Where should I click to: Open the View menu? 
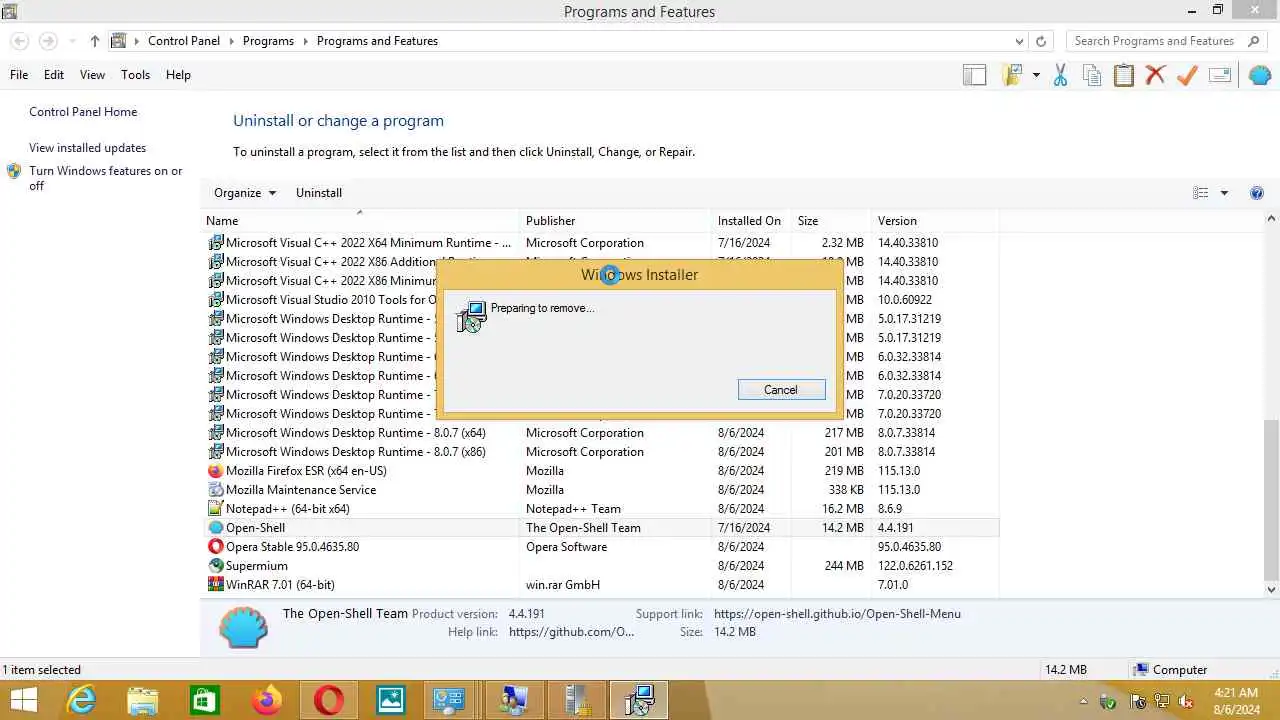92,75
